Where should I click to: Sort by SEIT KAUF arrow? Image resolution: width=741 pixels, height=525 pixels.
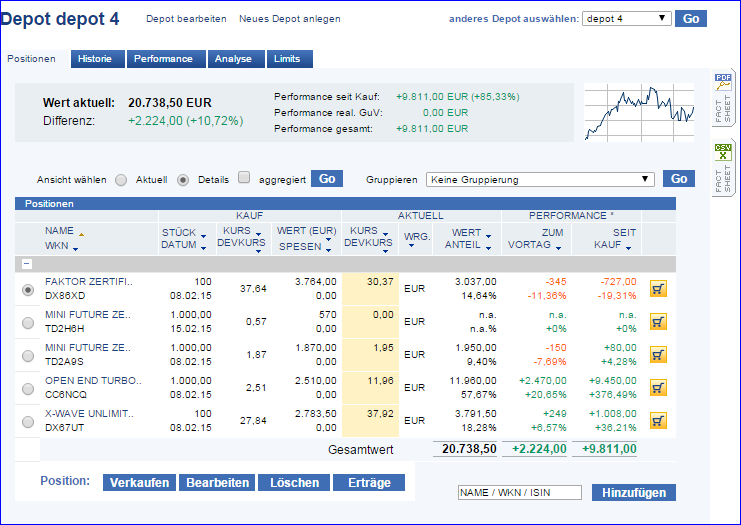629,248
